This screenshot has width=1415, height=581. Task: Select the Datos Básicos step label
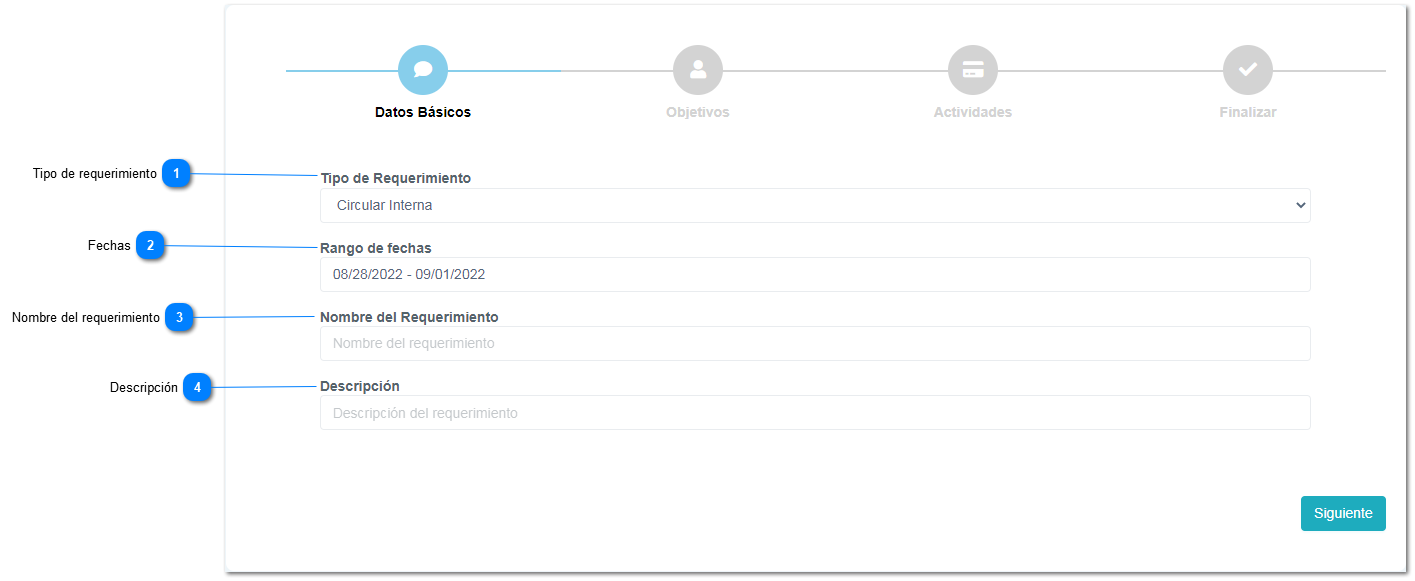pos(423,112)
